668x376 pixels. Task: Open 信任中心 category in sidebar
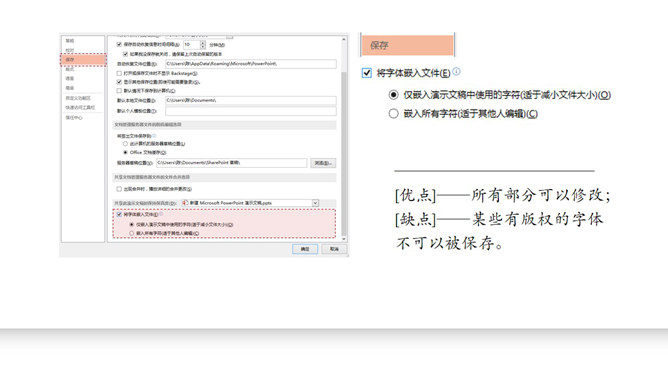[74, 118]
